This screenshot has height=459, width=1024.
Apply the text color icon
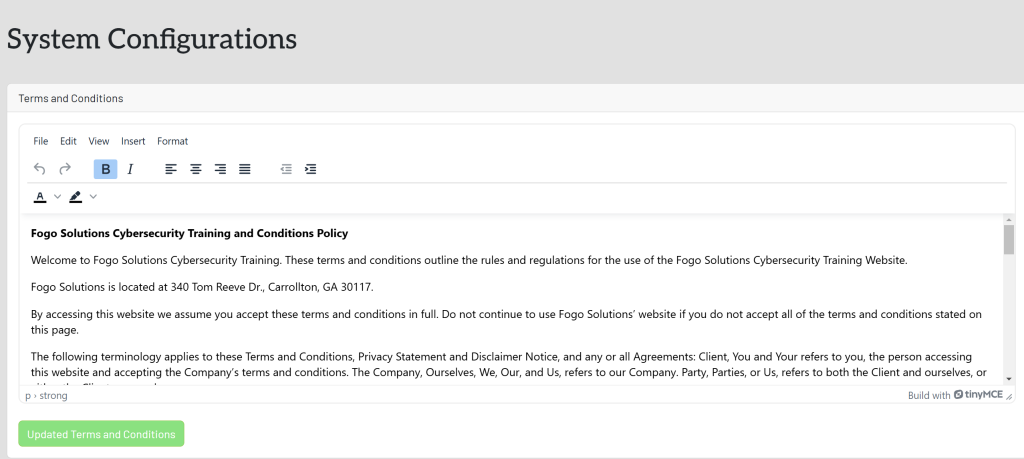point(40,197)
